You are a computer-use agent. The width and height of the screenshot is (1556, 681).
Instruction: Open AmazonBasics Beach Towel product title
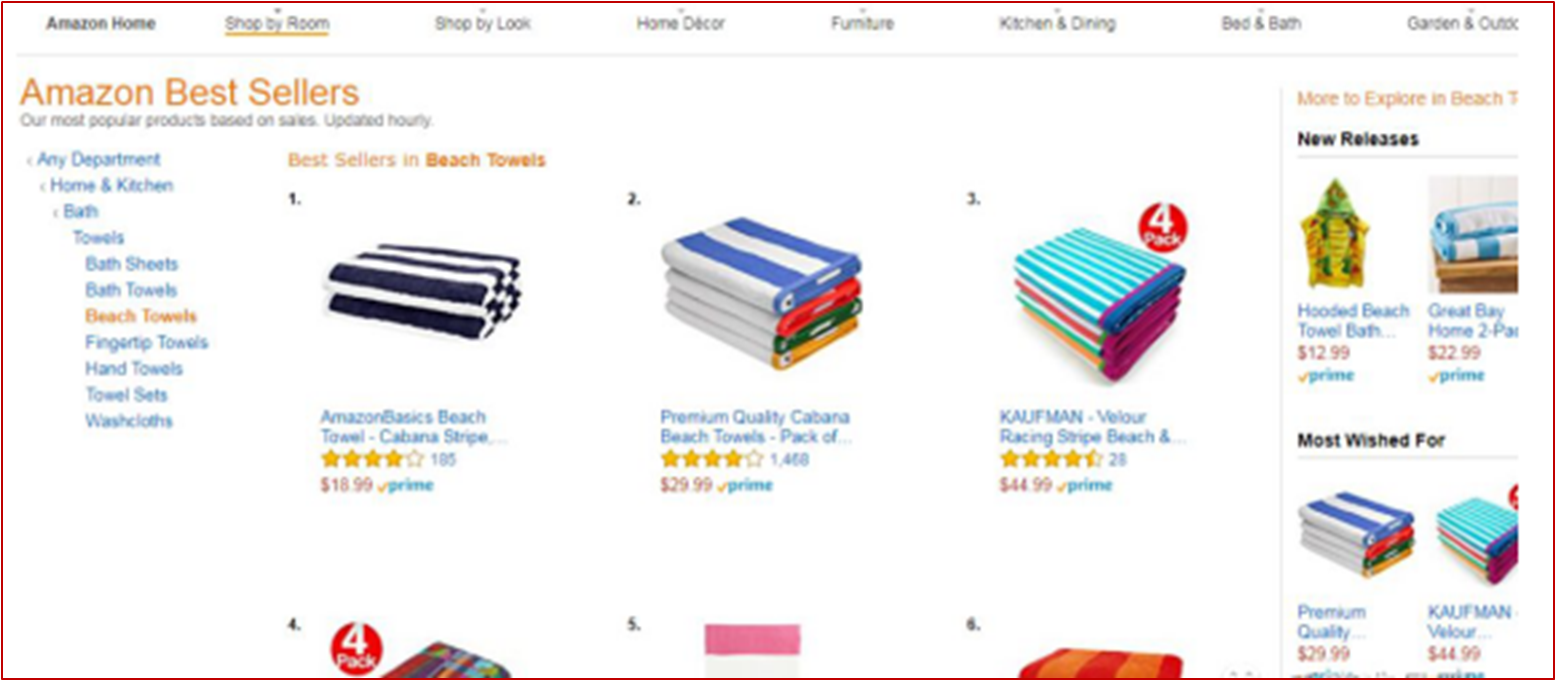[414, 427]
